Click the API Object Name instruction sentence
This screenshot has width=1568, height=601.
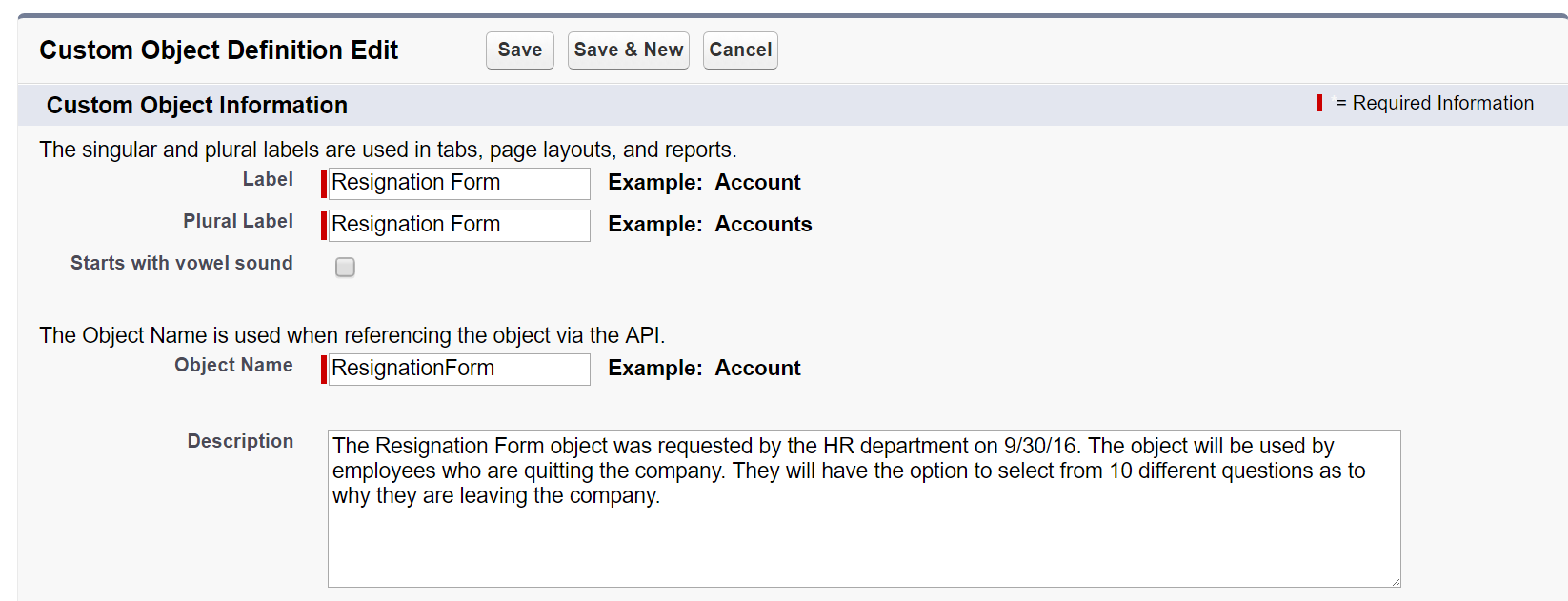(x=352, y=336)
